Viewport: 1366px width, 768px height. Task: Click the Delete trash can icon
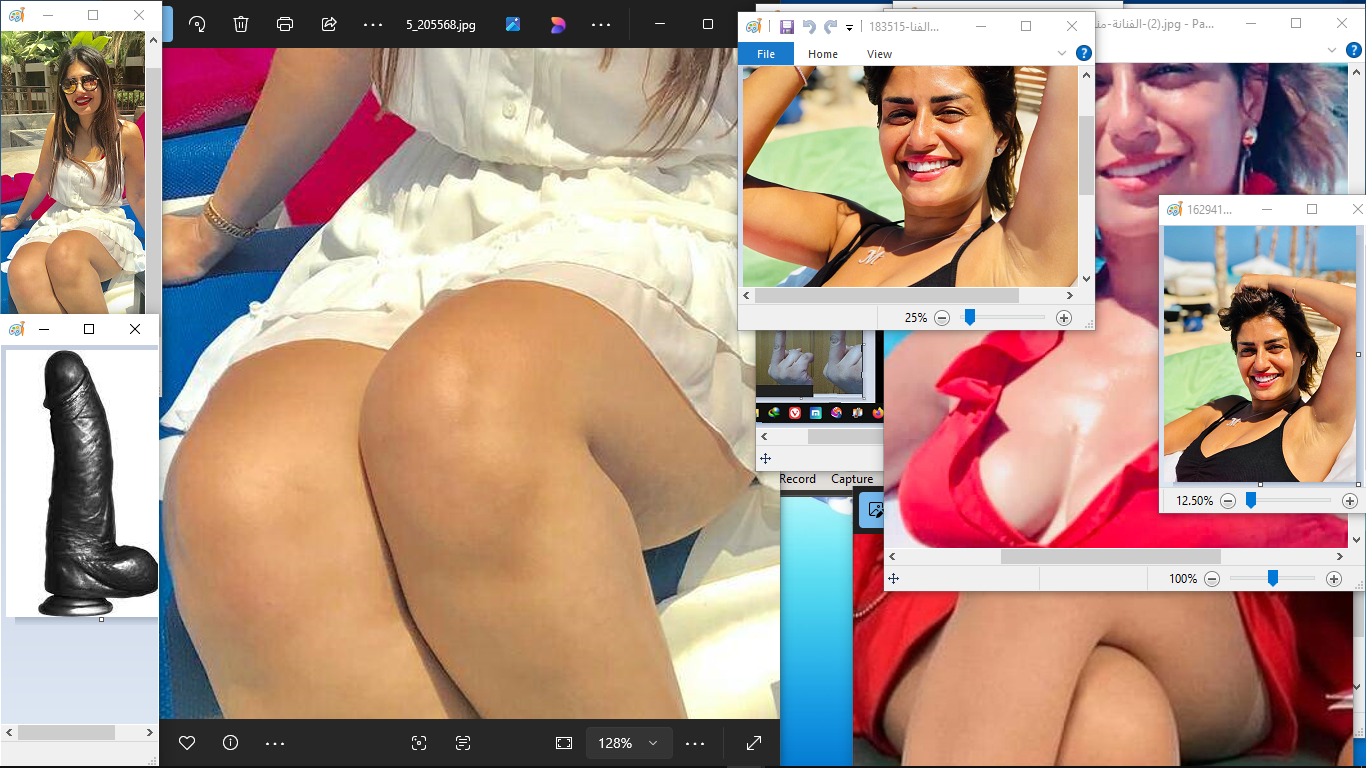click(x=241, y=25)
